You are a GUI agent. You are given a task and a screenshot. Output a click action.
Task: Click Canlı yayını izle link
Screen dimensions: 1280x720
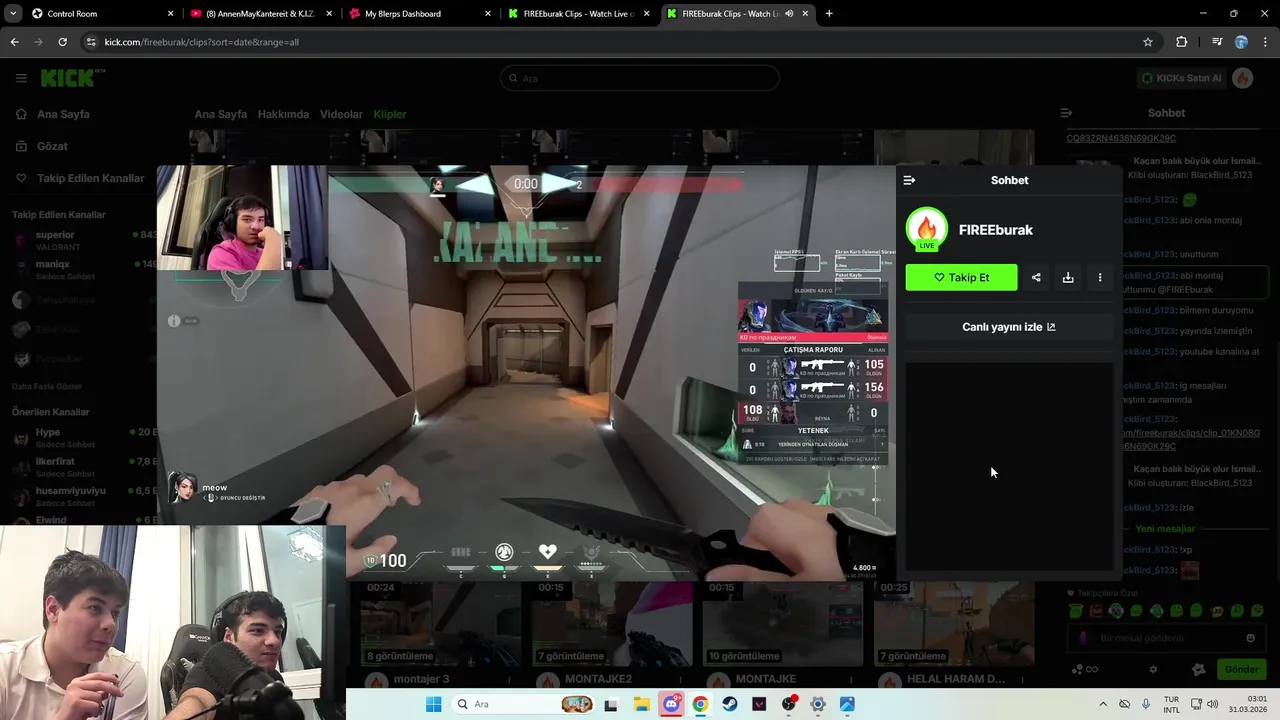click(1009, 327)
